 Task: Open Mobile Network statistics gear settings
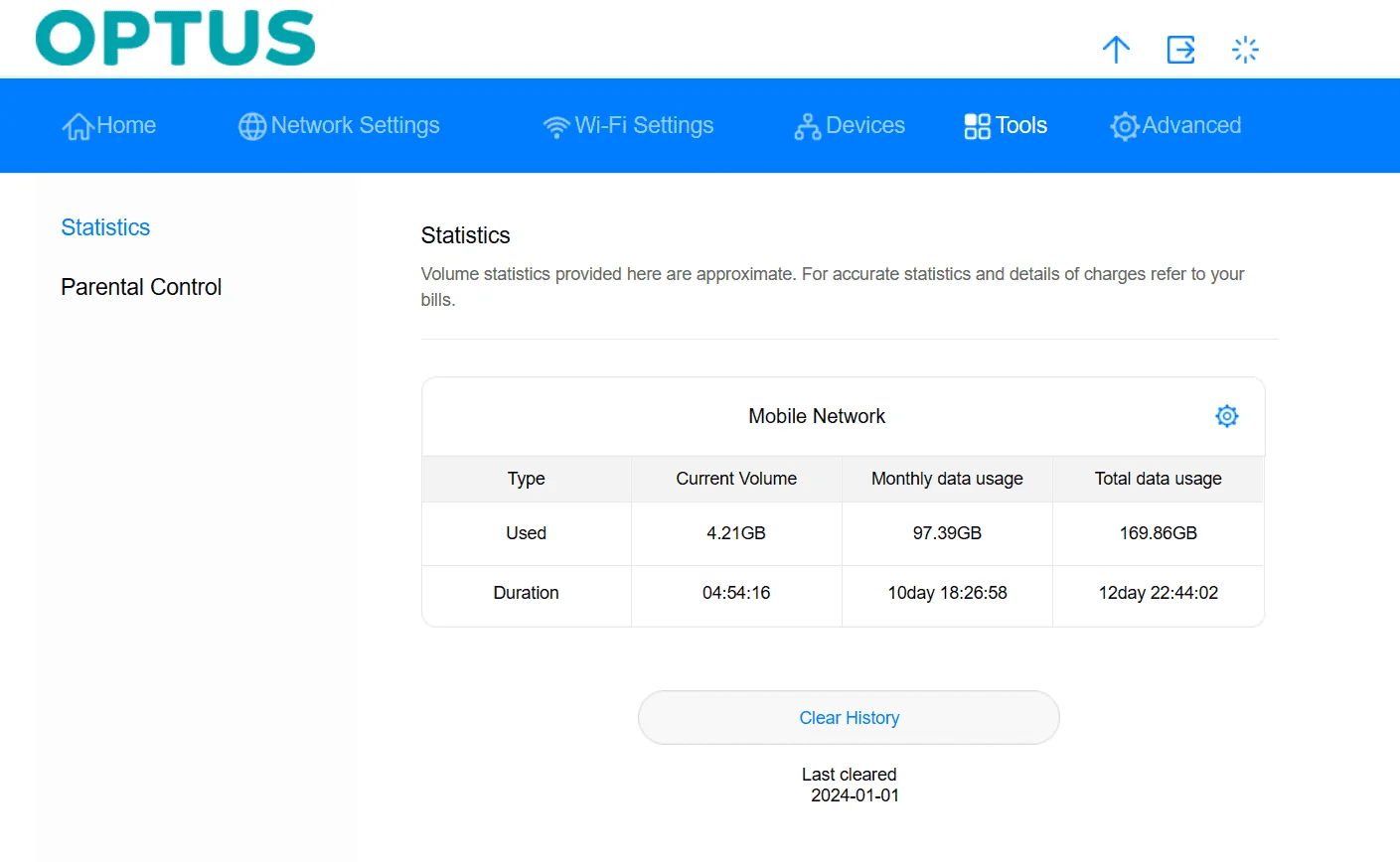1227,416
